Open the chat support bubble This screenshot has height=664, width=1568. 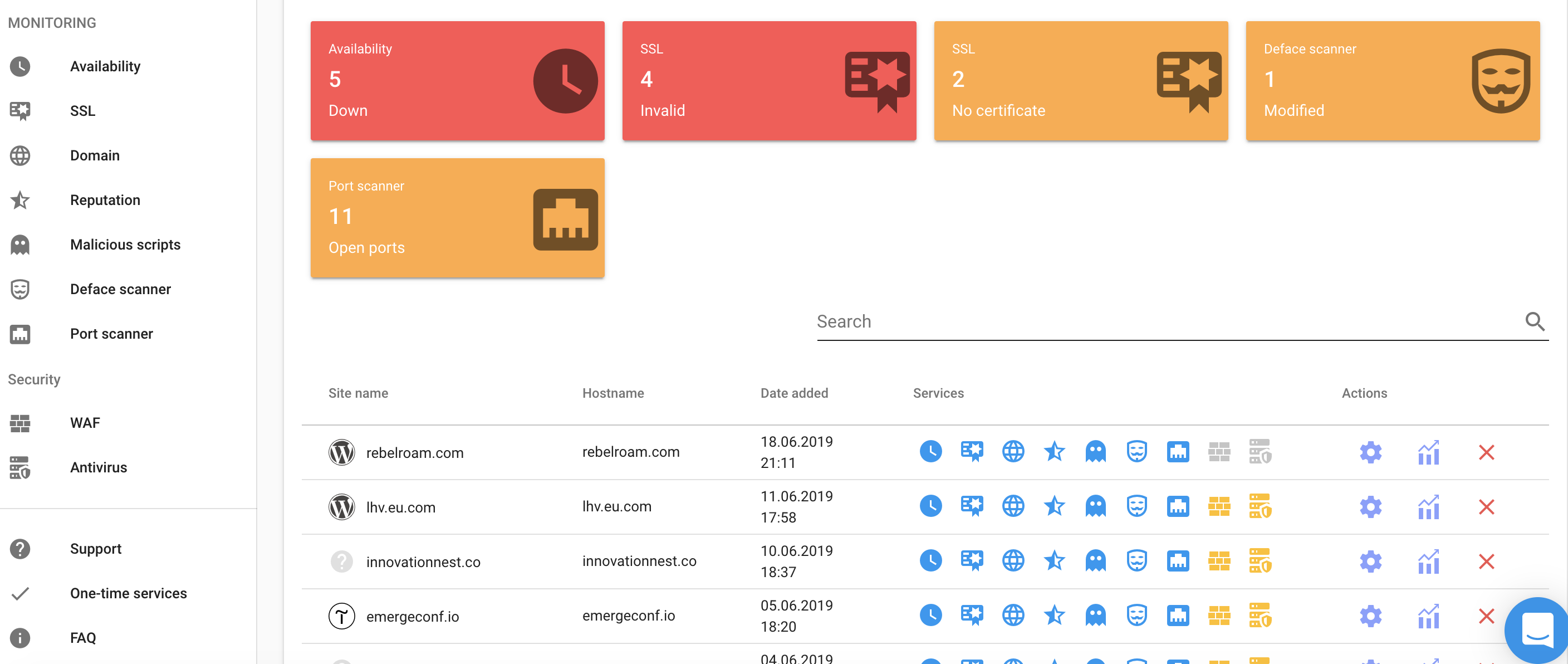(1536, 631)
